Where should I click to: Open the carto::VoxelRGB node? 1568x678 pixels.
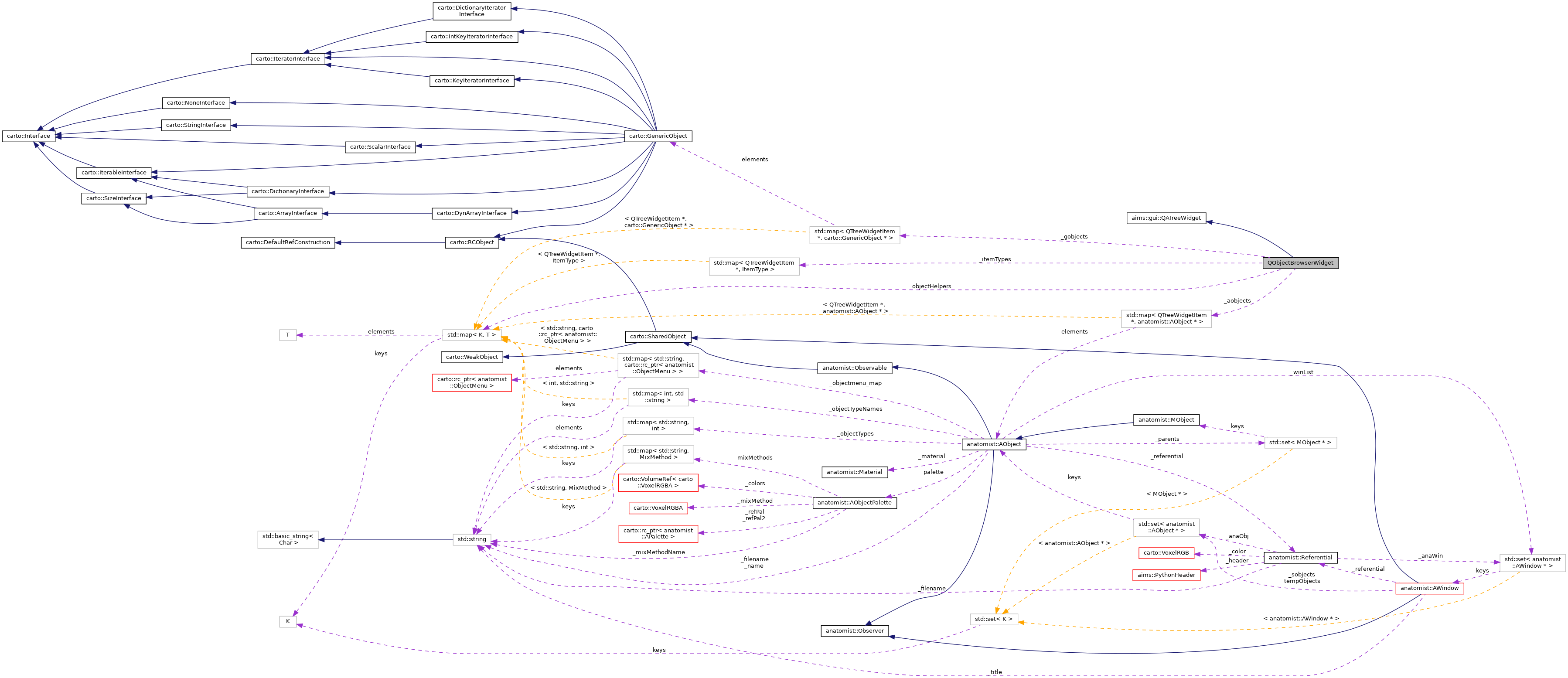coord(1166,553)
